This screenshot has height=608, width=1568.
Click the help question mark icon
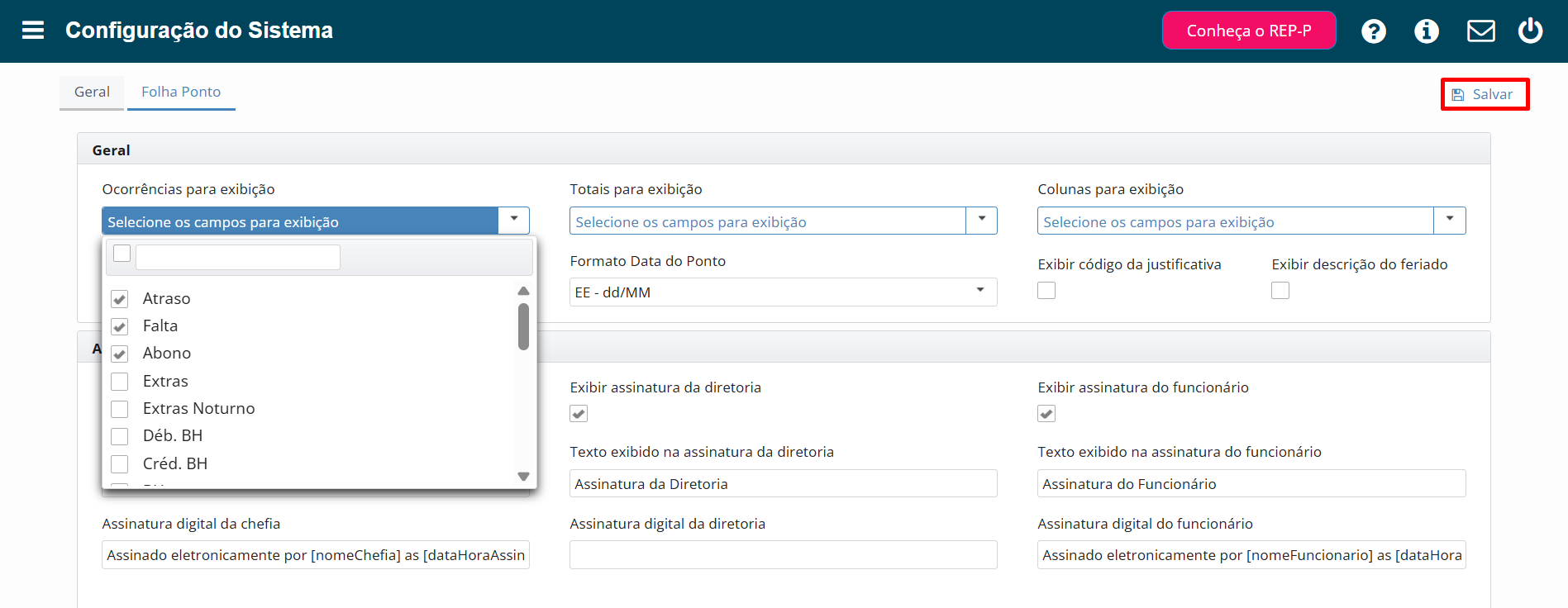pos(1374,31)
